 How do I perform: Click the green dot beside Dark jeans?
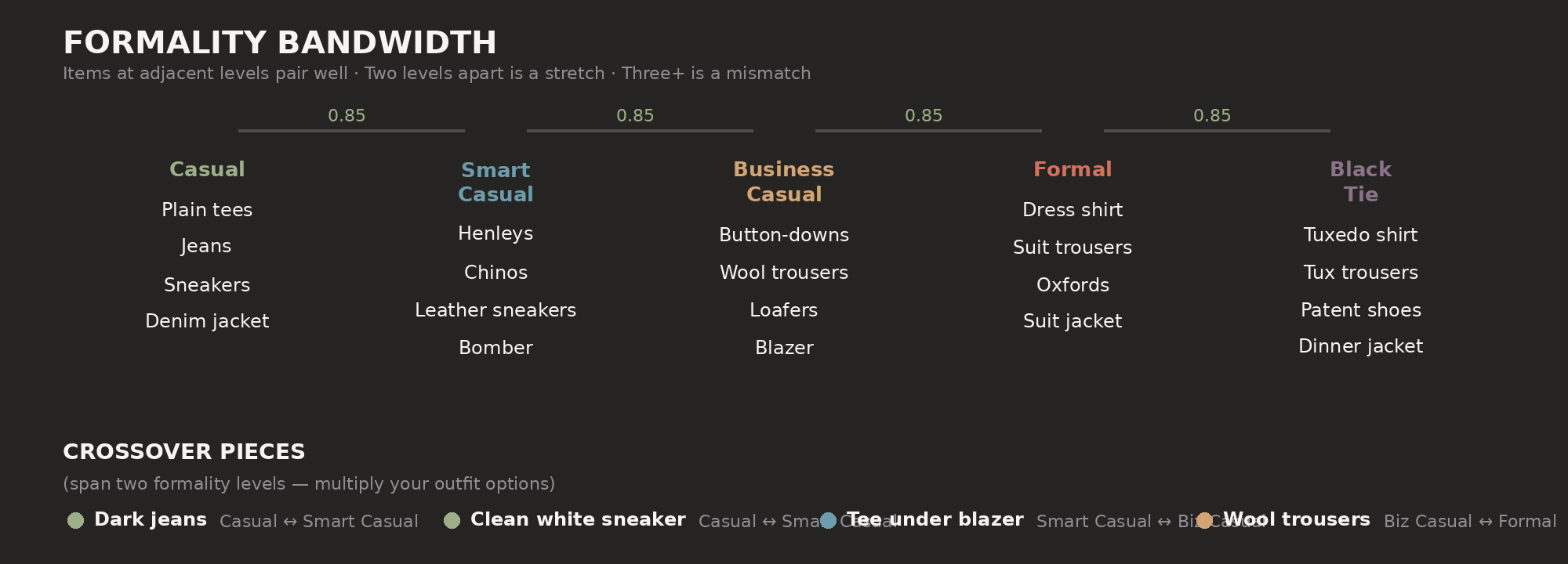coord(75,521)
